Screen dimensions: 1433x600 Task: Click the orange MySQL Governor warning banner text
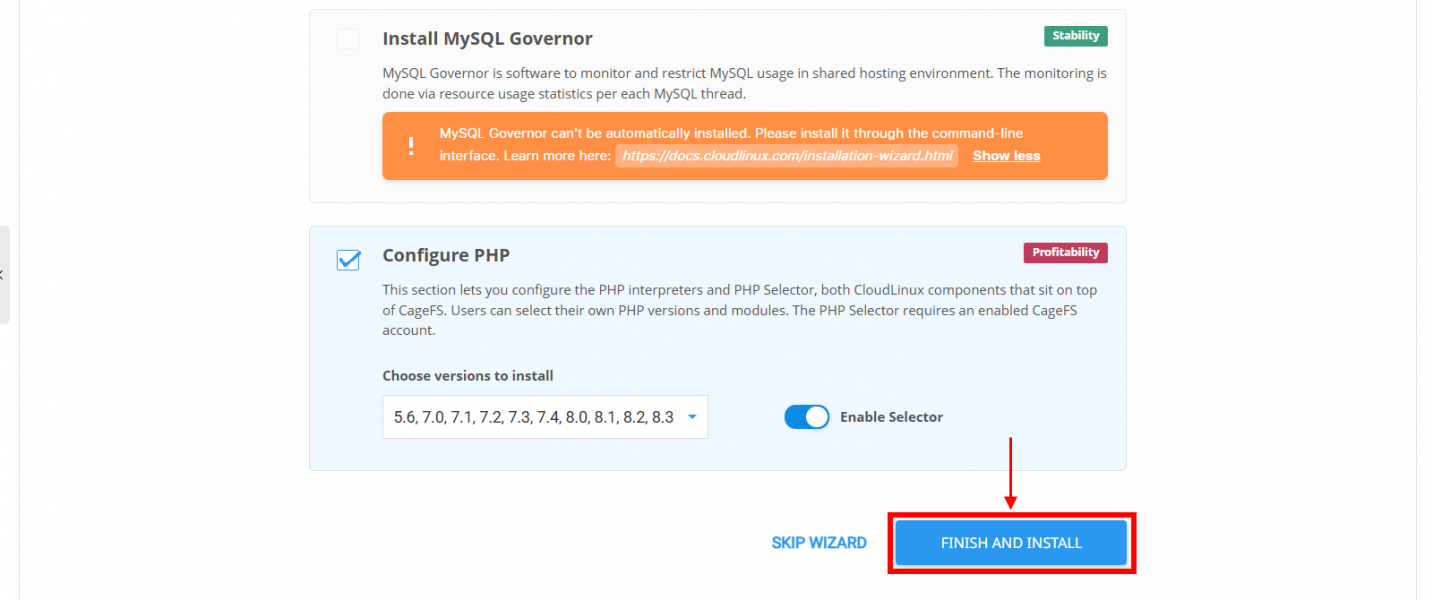click(x=731, y=145)
